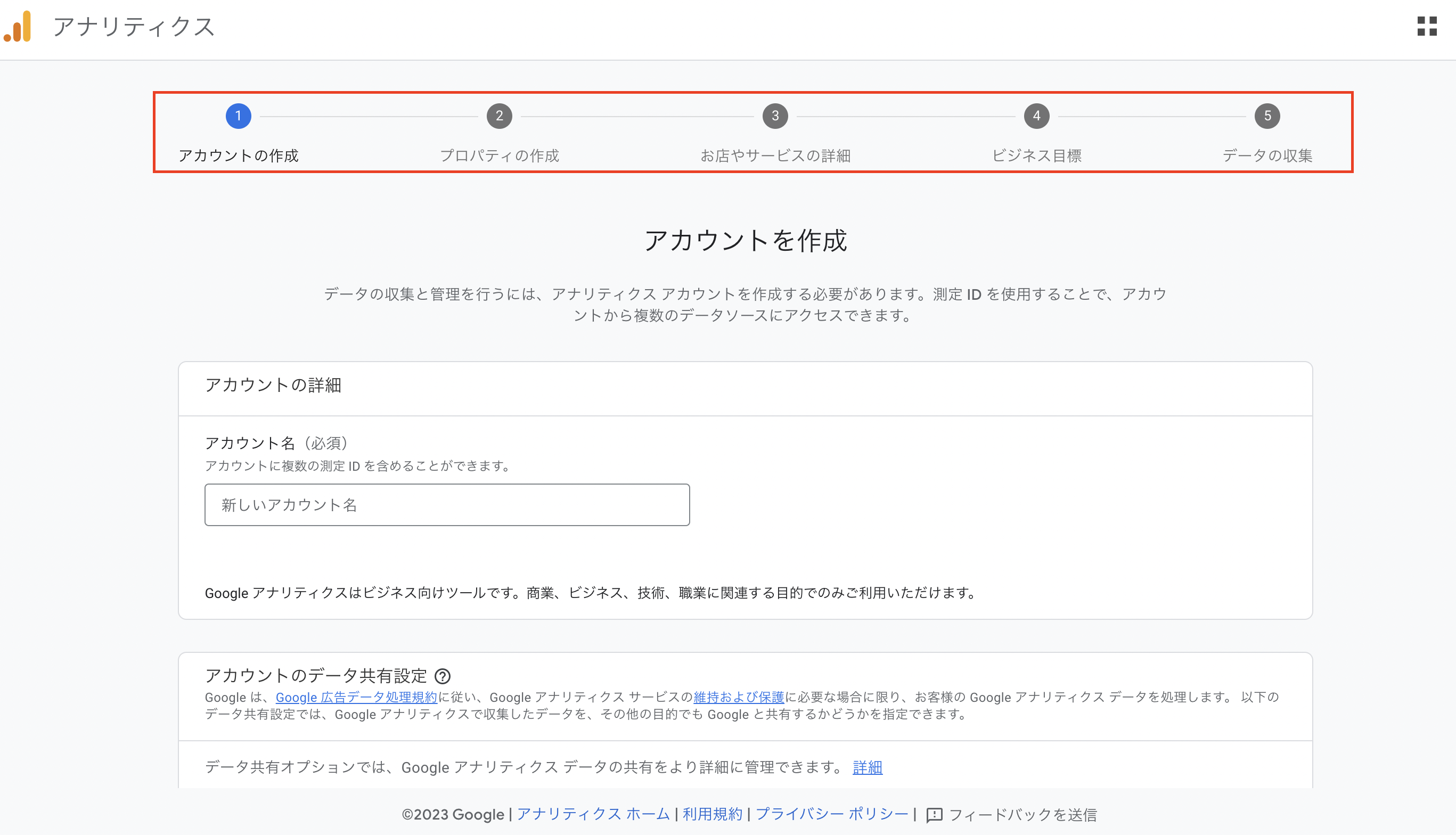
Task: Go to アナリティクス ホーム footer link
Action: click(x=593, y=814)
